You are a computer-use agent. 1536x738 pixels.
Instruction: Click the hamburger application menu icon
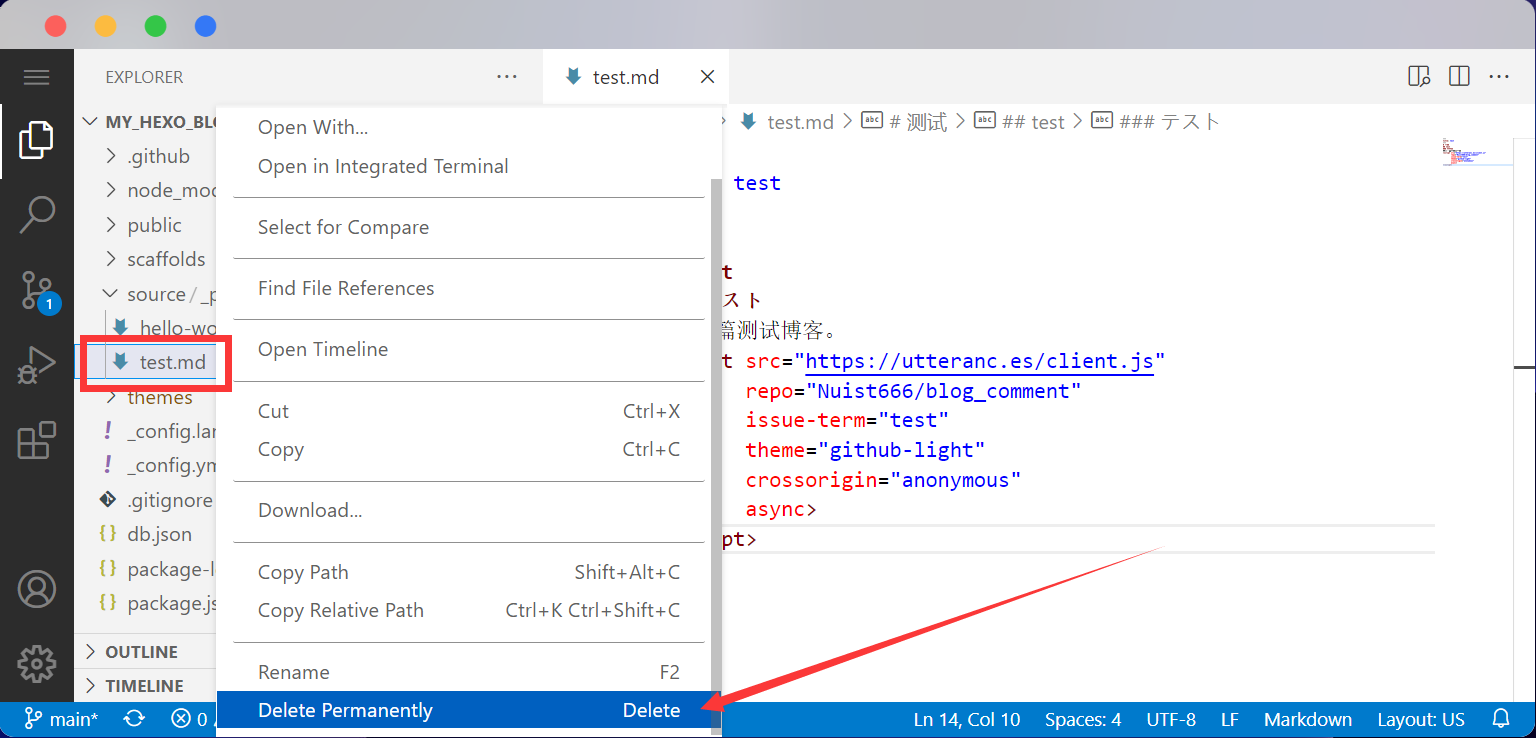tap(36, 77)
